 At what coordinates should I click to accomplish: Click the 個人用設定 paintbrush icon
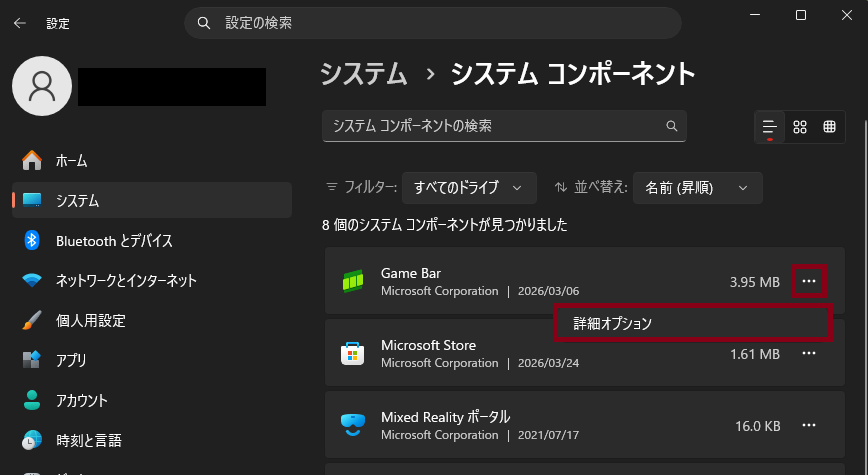pos(32,321)
